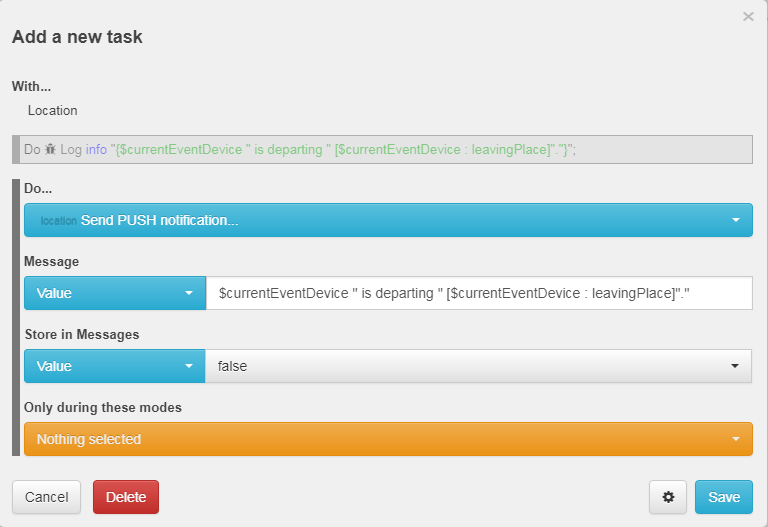Image resolution: width=768 pixels, height=527 pixels.
Task: Open Store in Messages Value type dropdown
Action: (115, 366)
